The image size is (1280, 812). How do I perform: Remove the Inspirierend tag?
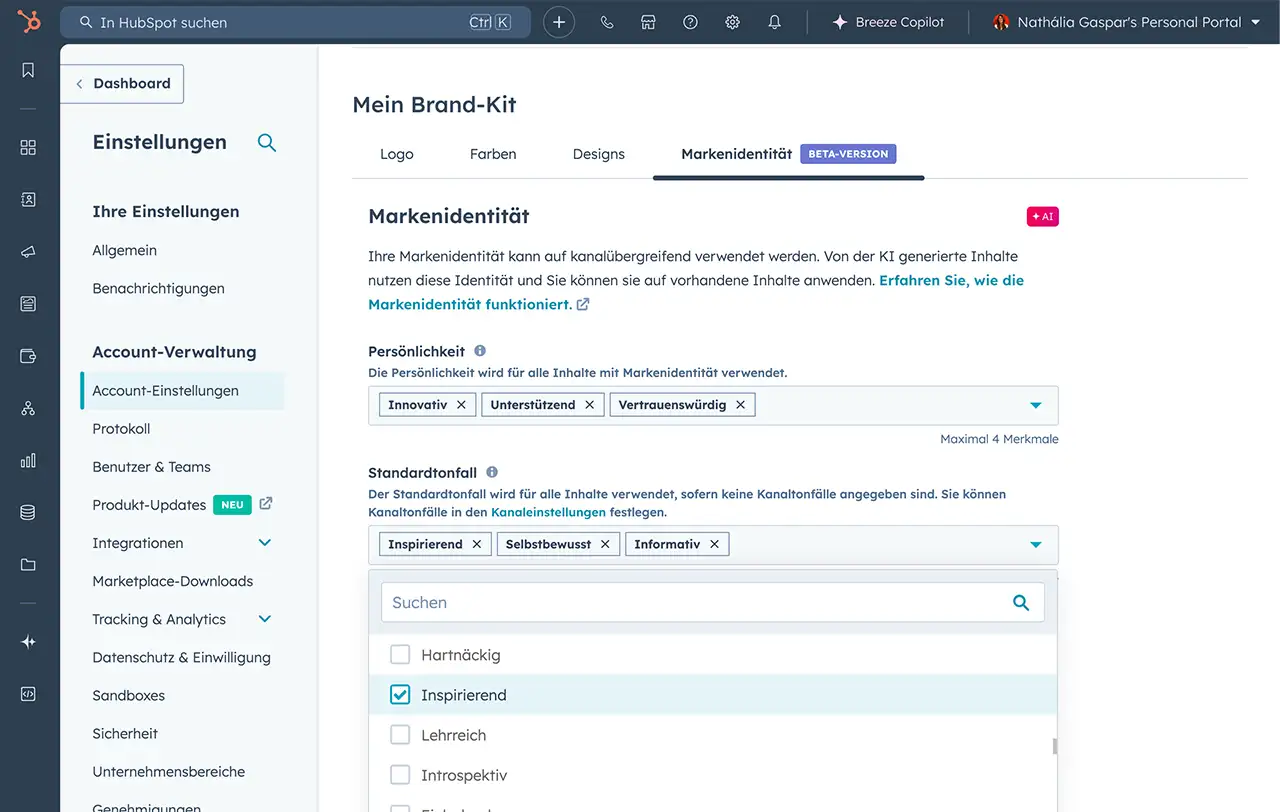tap(476, 544)
